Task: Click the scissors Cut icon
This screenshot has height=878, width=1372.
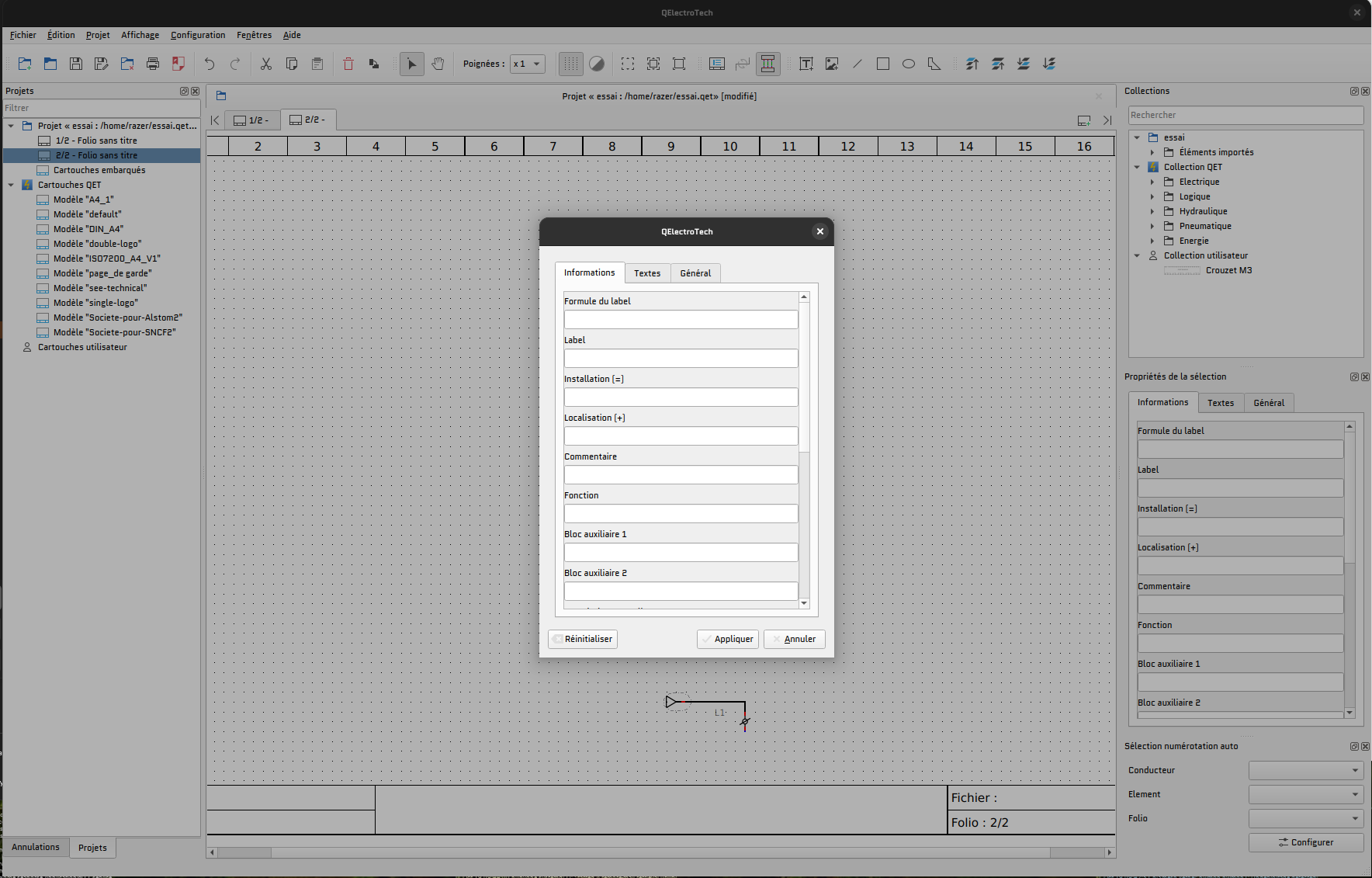Action: (x=266, y=64)
